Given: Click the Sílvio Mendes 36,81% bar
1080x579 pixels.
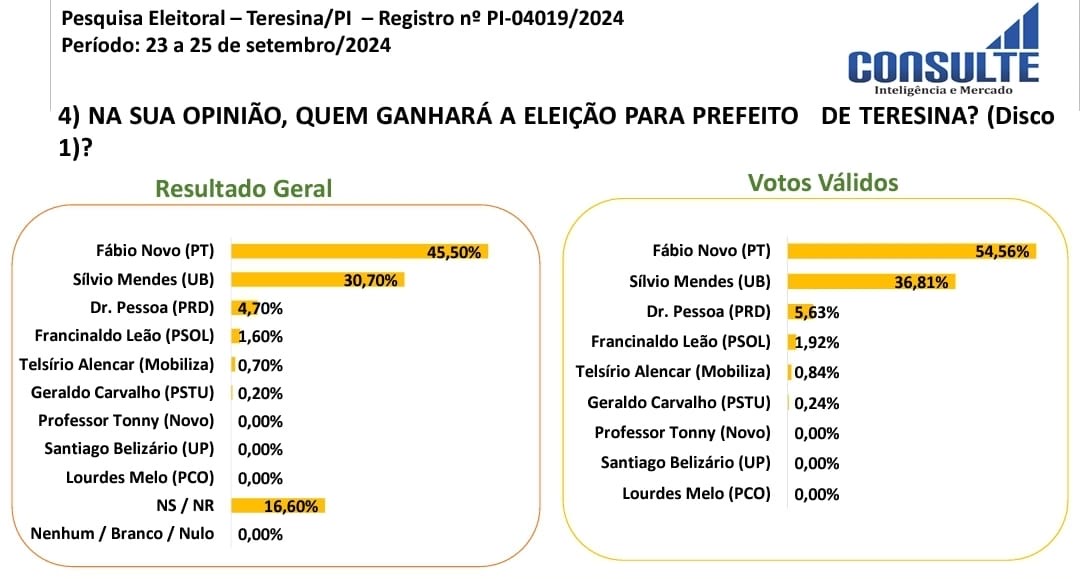Looking at the screenshot, I should [x=871, y=282].
